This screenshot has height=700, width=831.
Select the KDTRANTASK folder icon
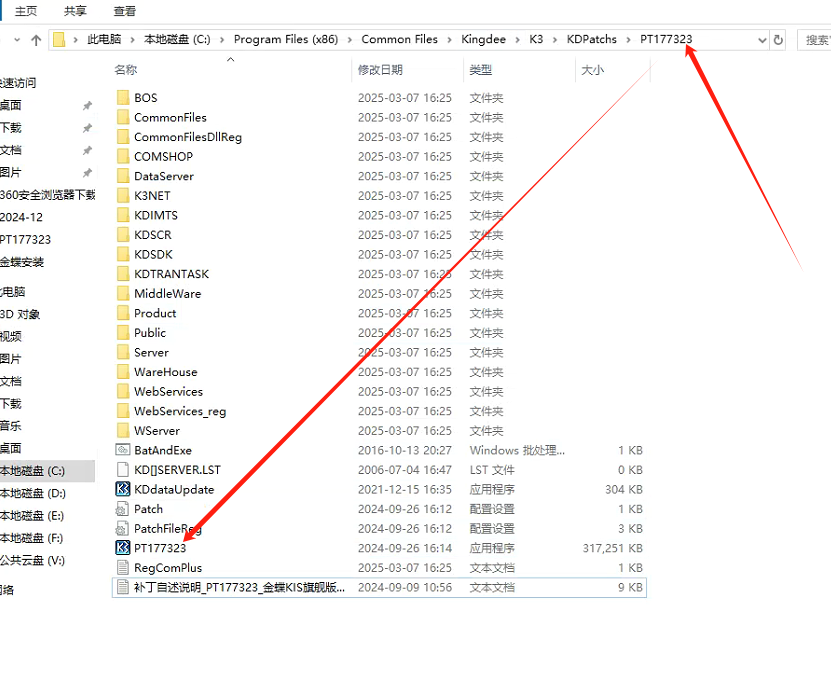point(123,274)
